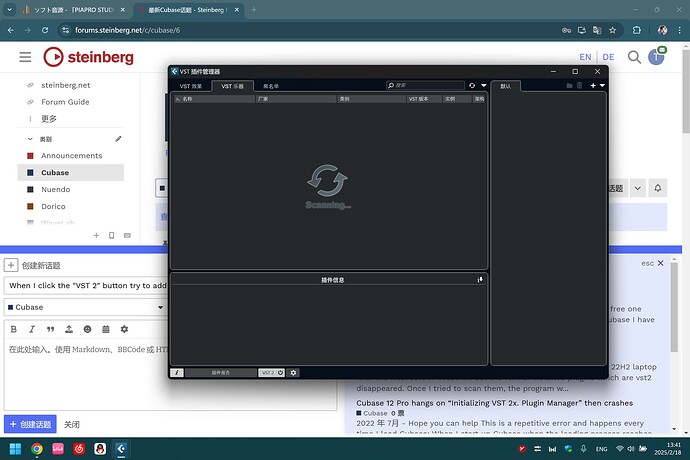Open composer options gear
Screen dimensions: 690x460
(x=125, y=329)
